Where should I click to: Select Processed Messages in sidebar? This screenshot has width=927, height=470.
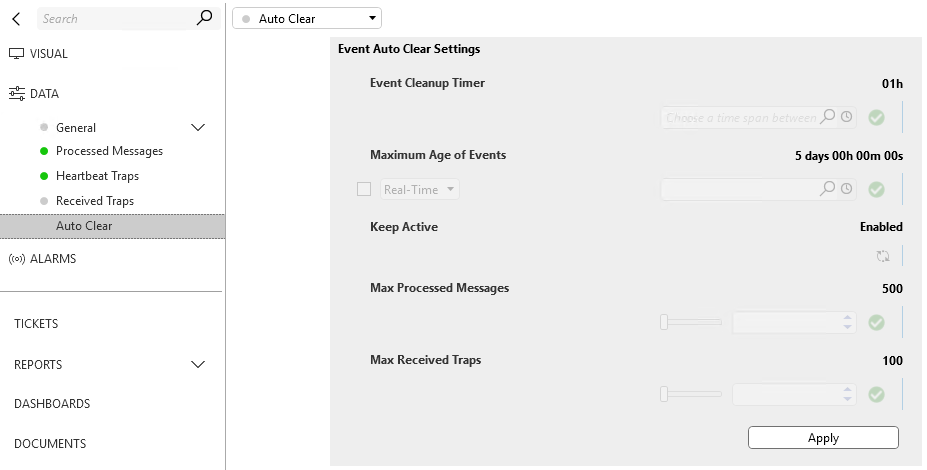click(x=109, y=151)
